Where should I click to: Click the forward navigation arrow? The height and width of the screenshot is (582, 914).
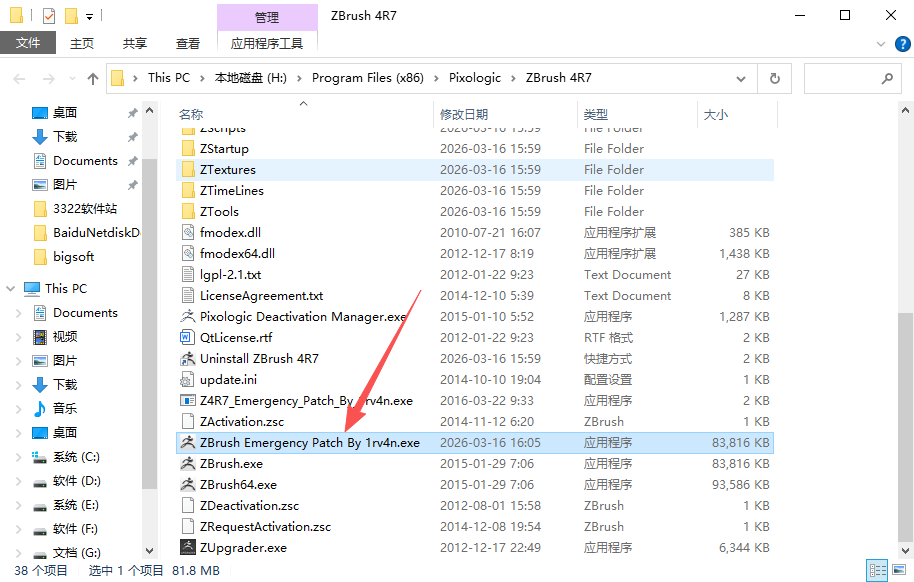point(49,78)
